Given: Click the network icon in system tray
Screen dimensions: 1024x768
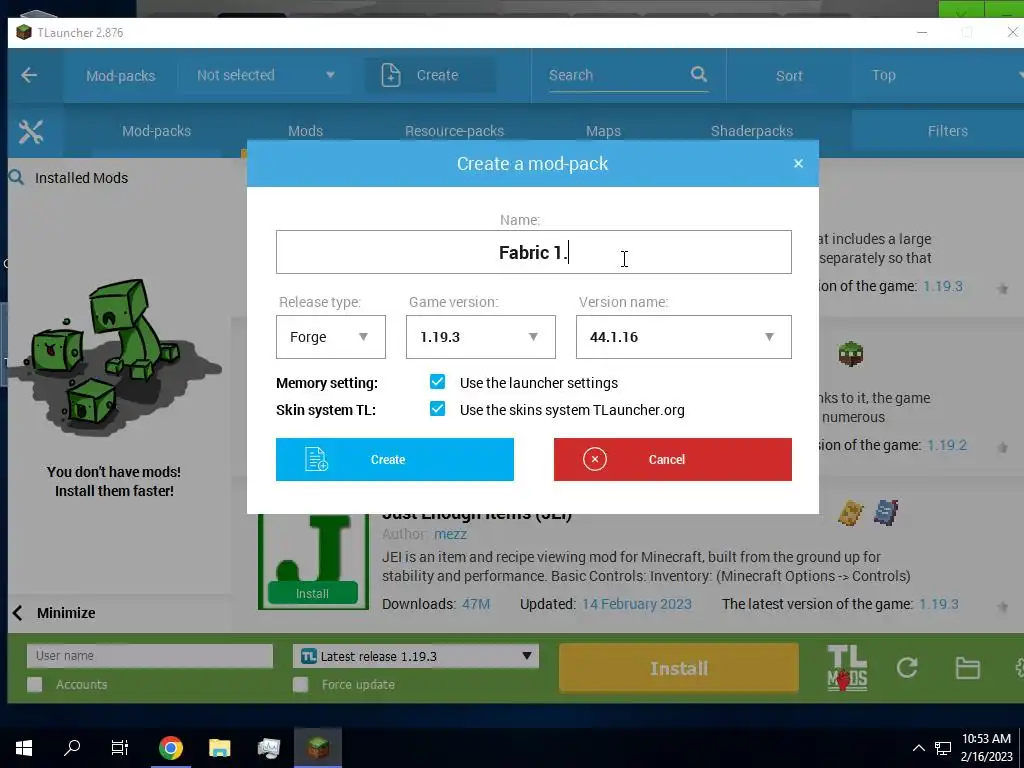Looking at the screenshot, I should [943, 748].
